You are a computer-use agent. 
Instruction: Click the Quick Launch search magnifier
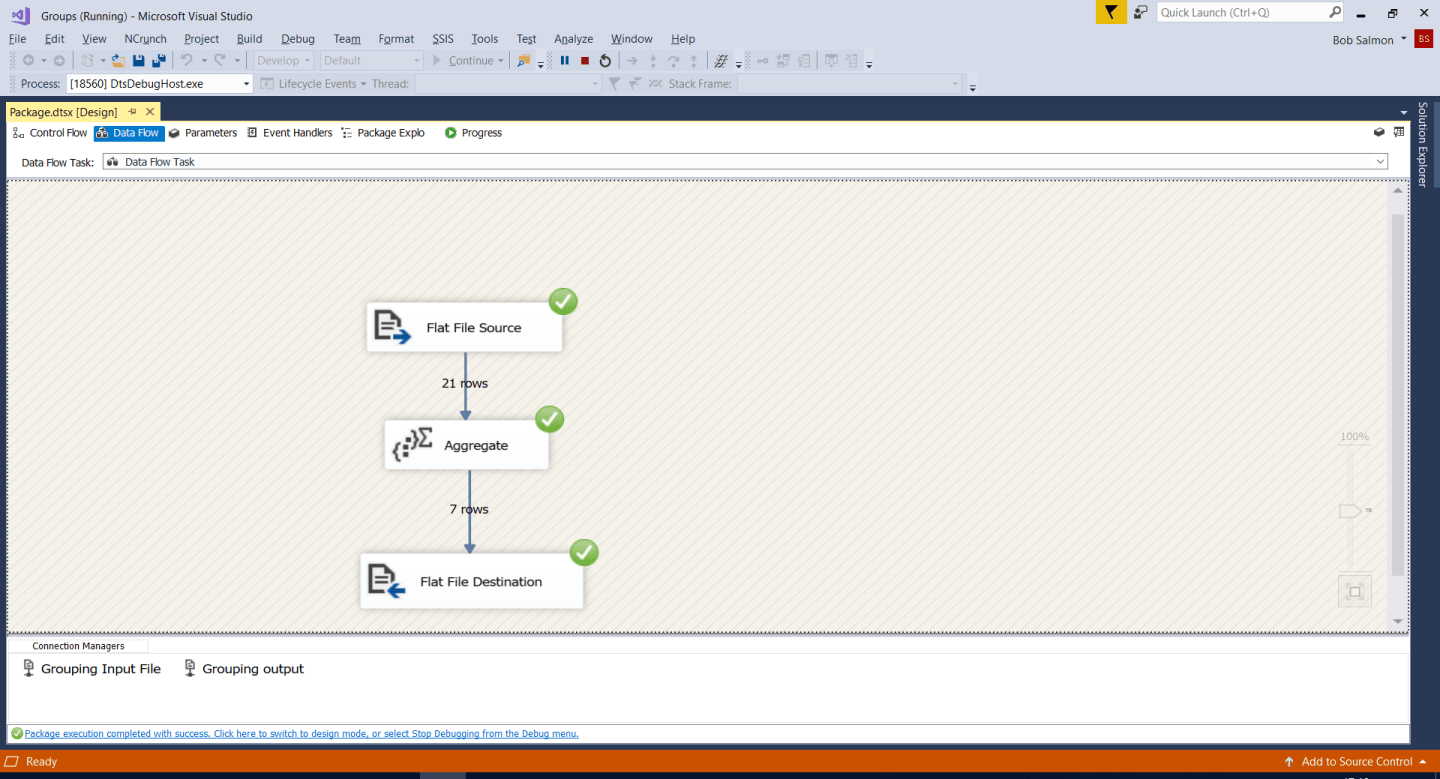point(1335,12)
